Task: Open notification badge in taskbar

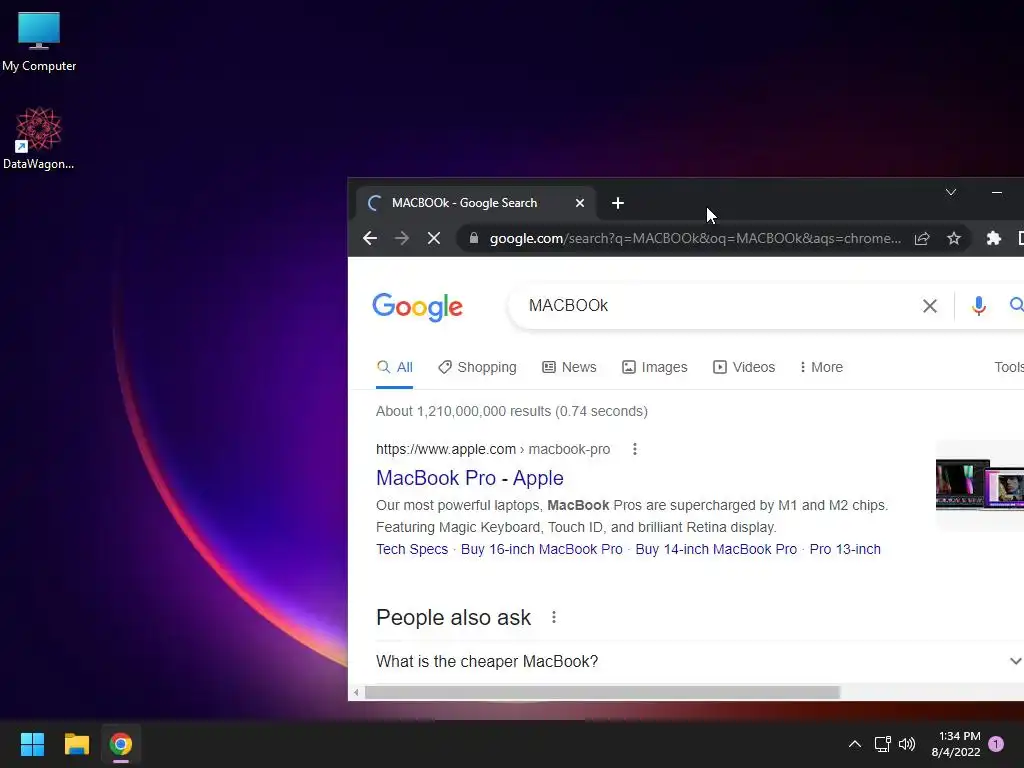Action: click(x=996, y=744)
